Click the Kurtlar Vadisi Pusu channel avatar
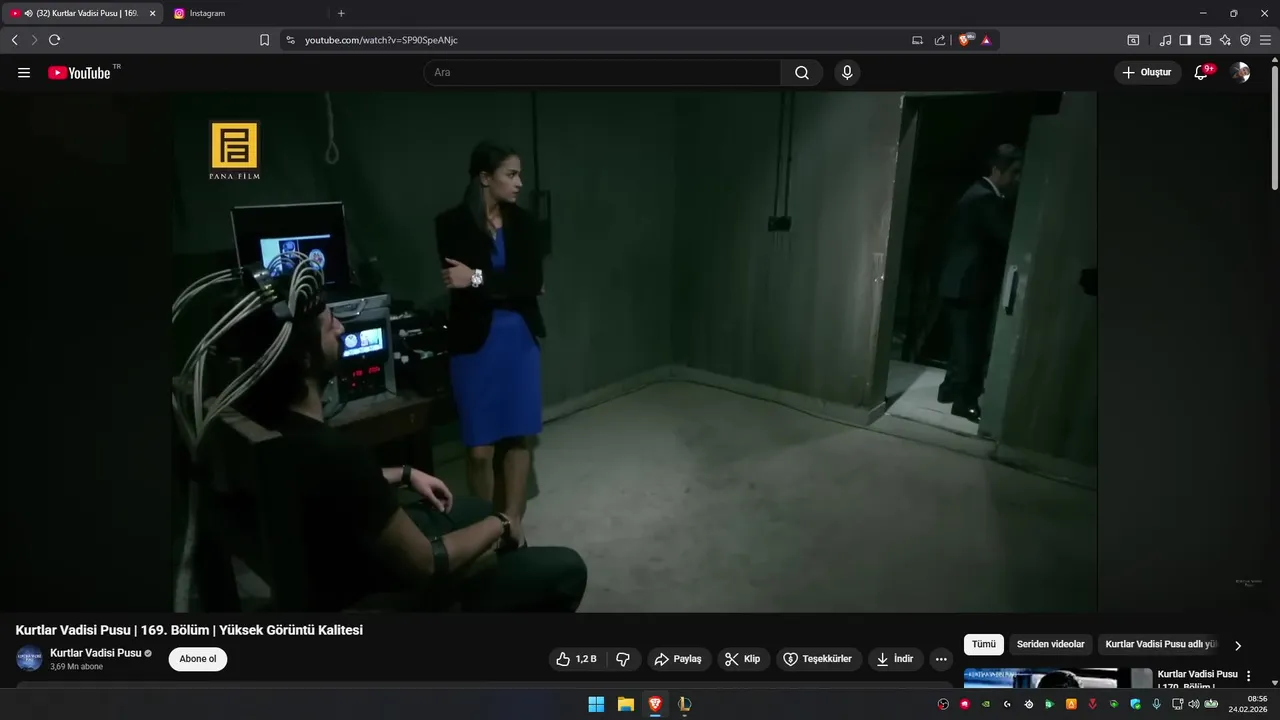 click(29, 659)
